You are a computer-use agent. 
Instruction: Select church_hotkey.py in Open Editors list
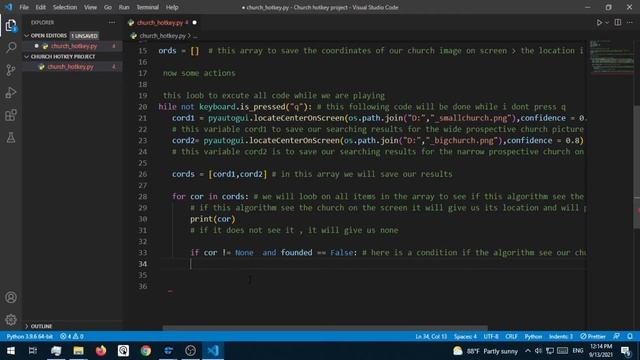pos(74,46)
